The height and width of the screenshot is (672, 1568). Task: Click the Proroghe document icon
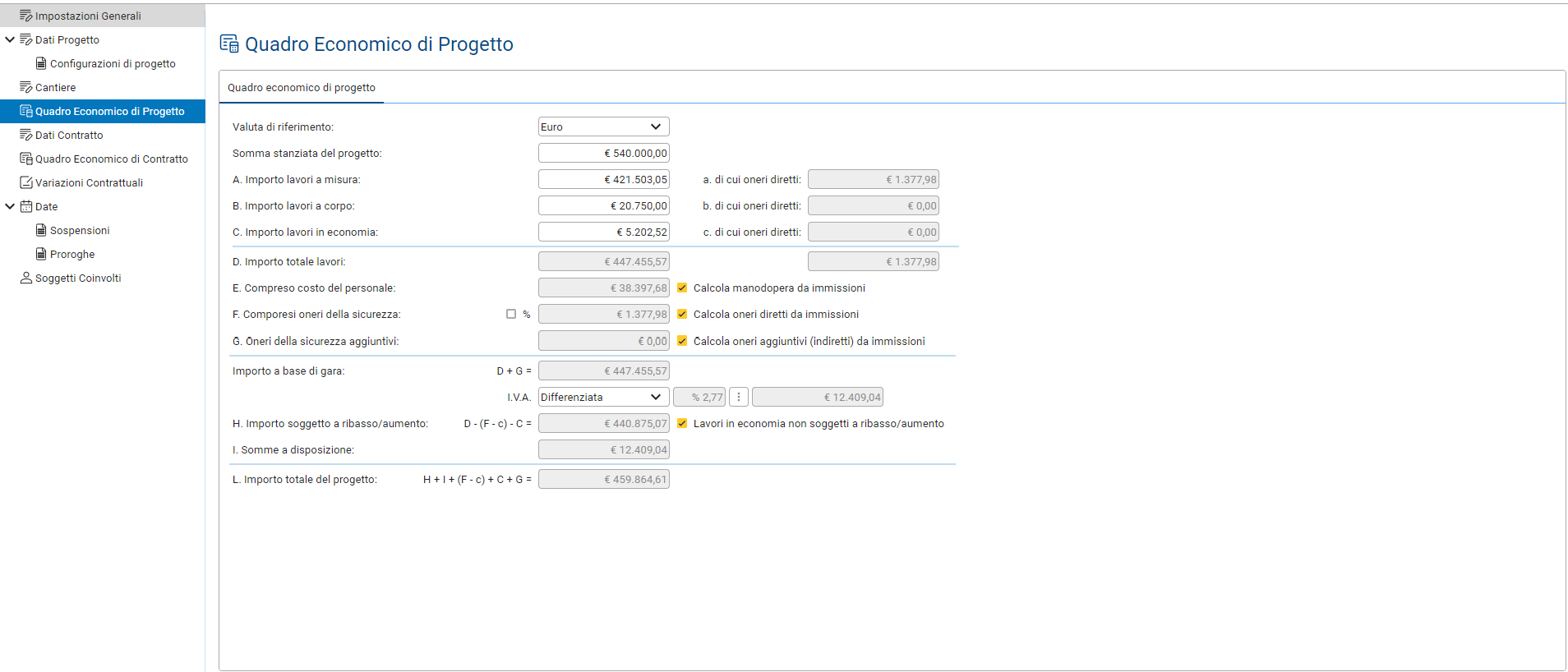(41, 254)
